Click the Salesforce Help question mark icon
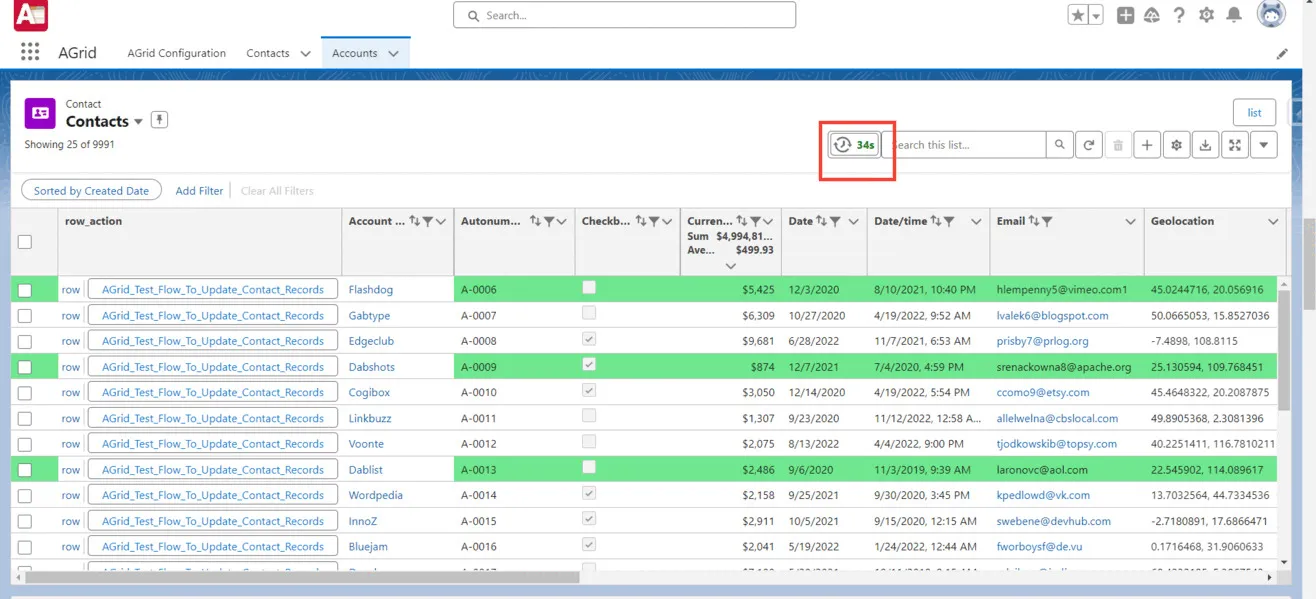 click(1180, 15)
